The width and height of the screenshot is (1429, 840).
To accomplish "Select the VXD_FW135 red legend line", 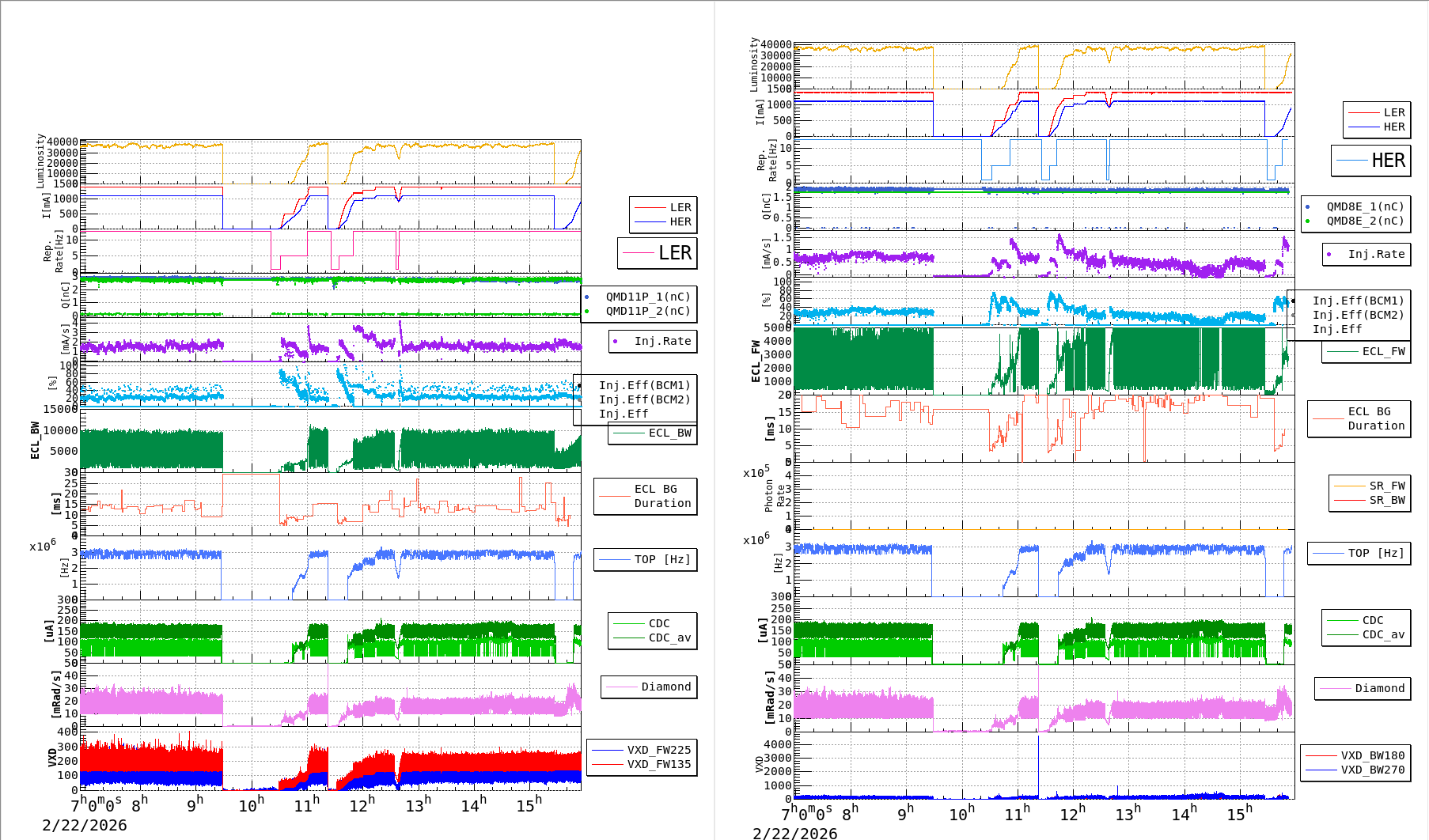I will (x=608, y=764).
